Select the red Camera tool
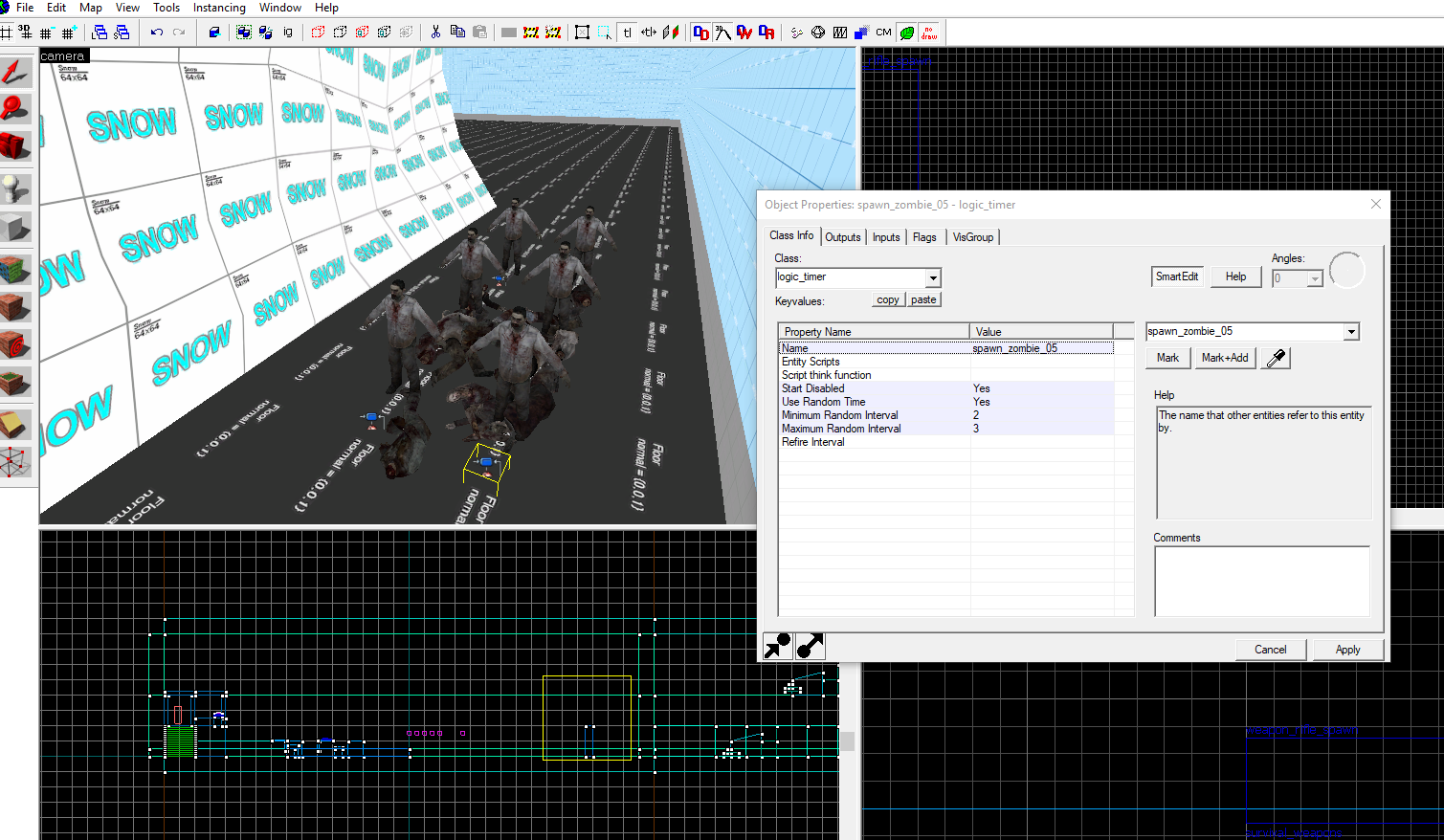This screenshot has width=1444, height=840. coord(15,145)
